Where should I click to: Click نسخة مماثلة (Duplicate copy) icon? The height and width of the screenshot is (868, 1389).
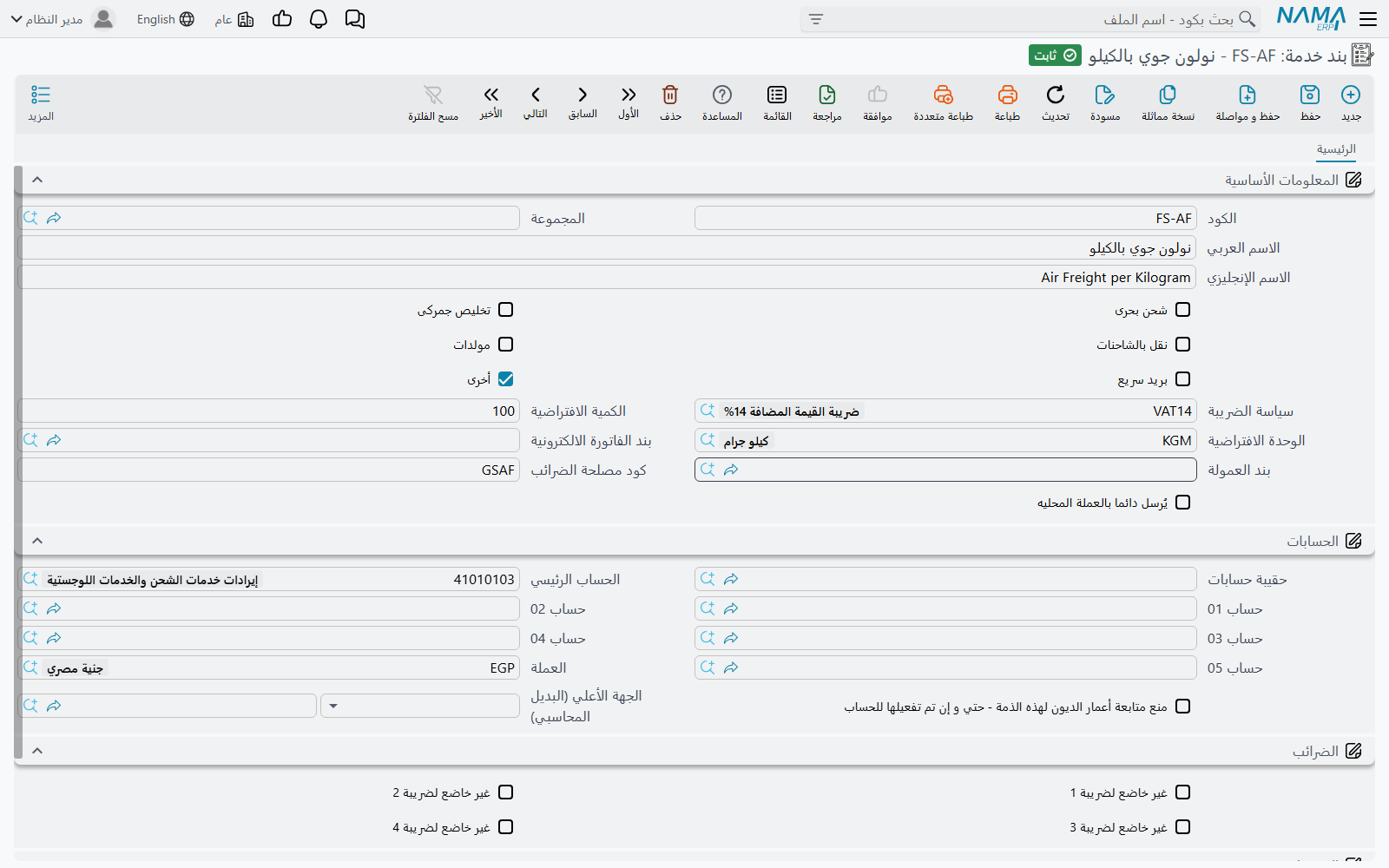point(1168,95)
